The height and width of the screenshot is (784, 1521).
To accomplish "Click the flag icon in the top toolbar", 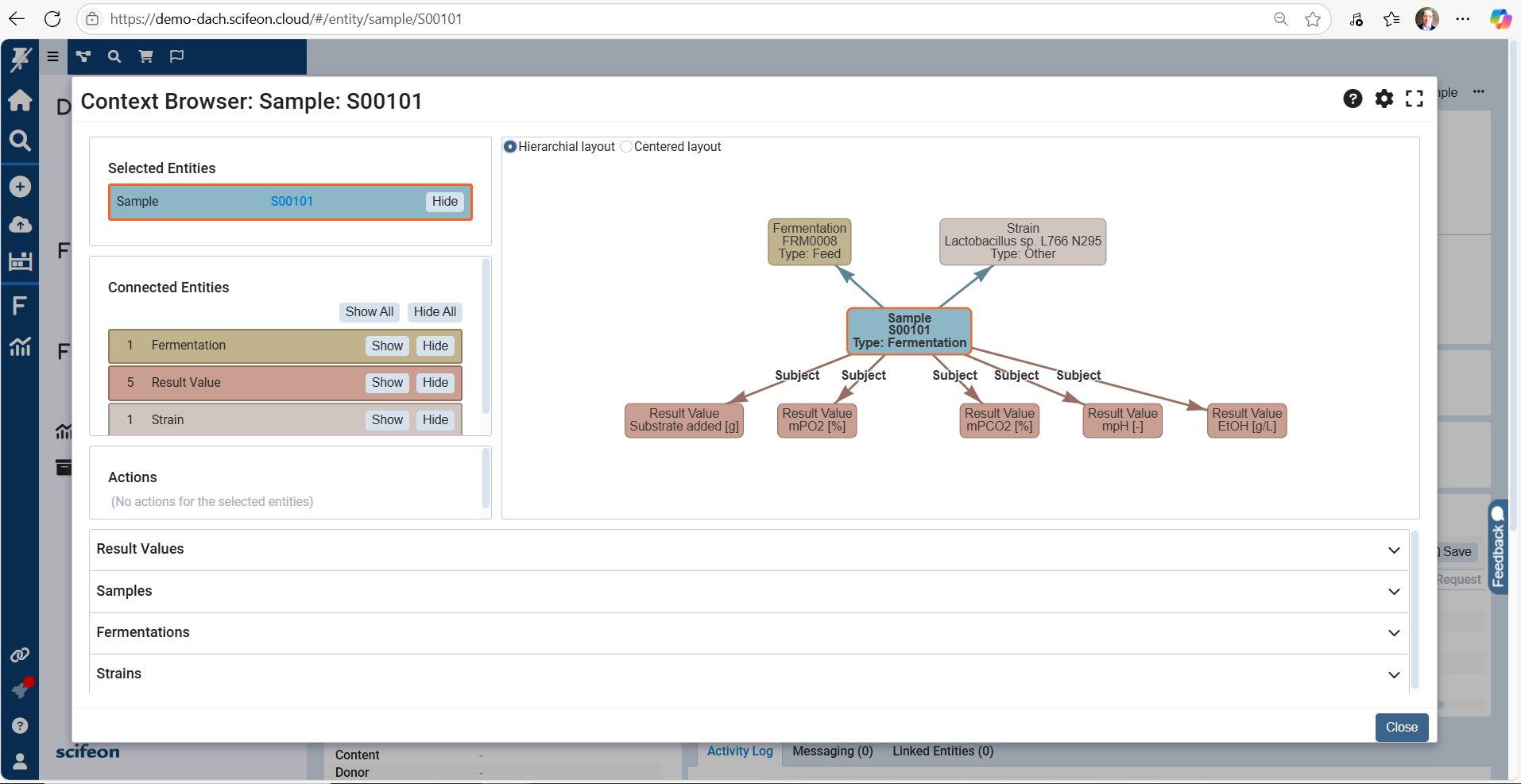I will (176, 56).
